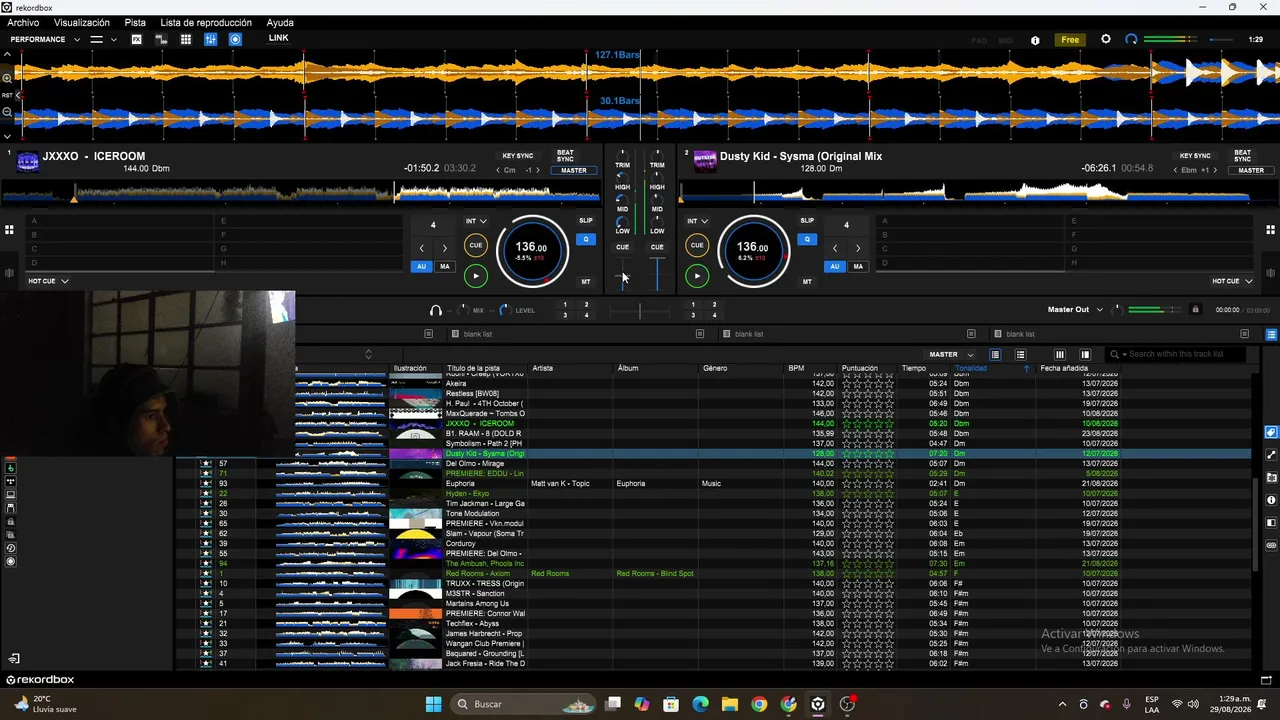The image size is (1280, 720).
Task: Enable SLIP mode on deck 1
Action: (586, 221)
